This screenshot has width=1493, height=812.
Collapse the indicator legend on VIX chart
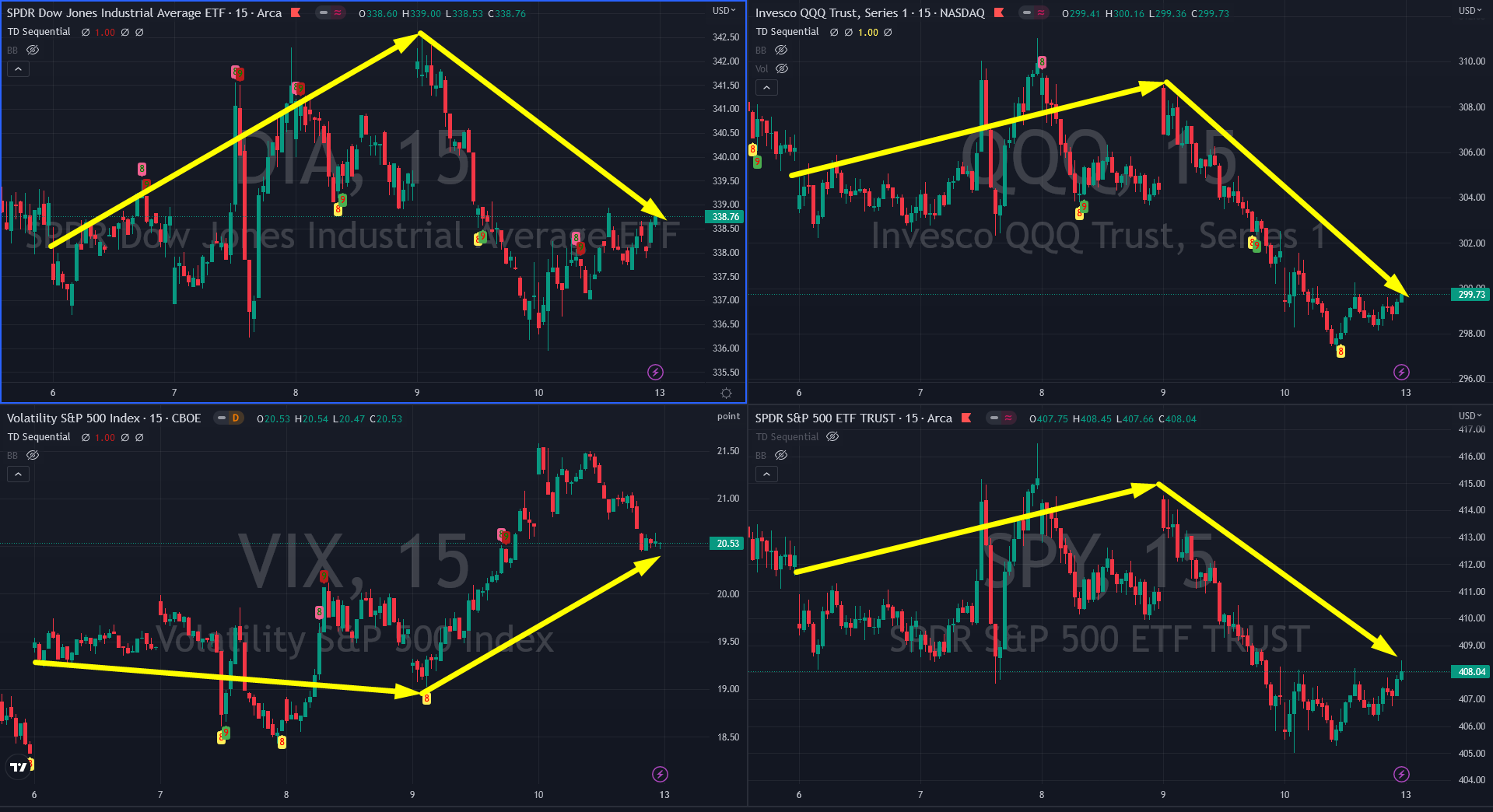click(19, 474)
